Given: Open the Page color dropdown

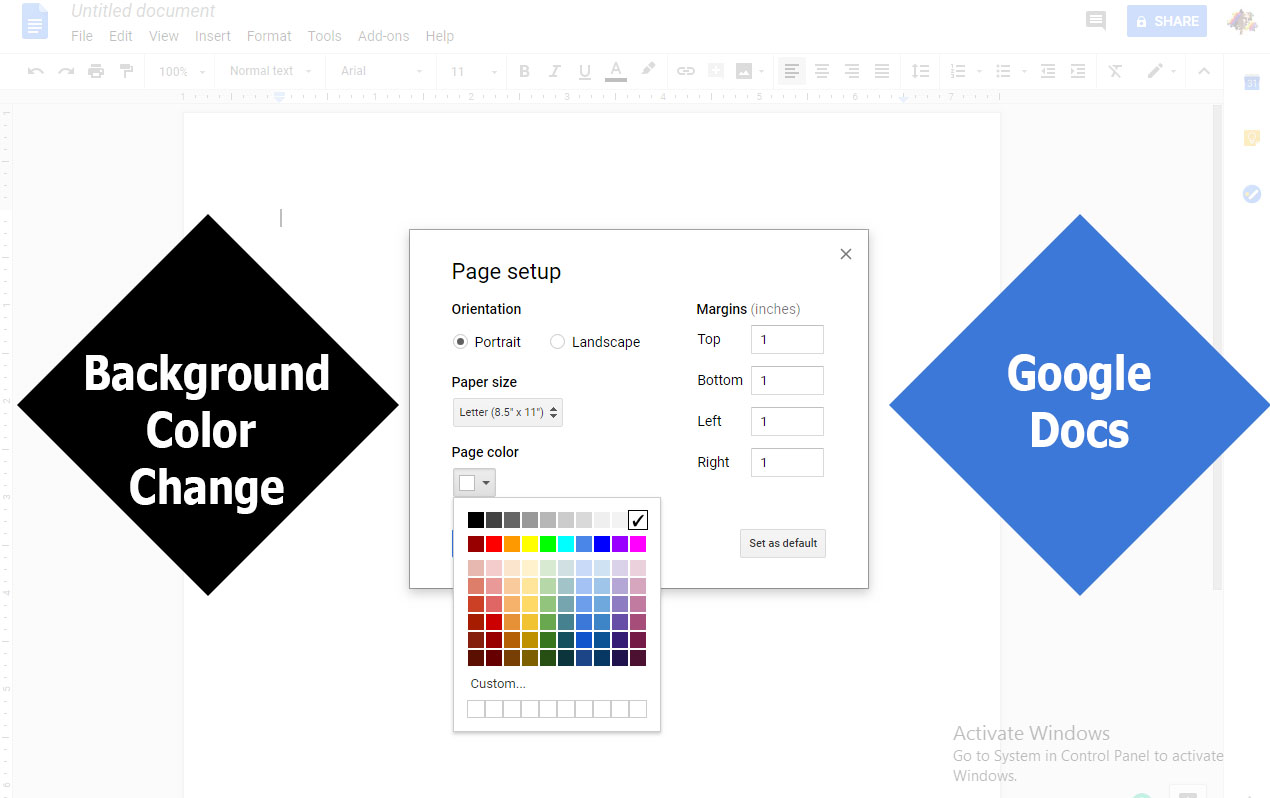Looking at the screenshot, I should tap(474, 483).
